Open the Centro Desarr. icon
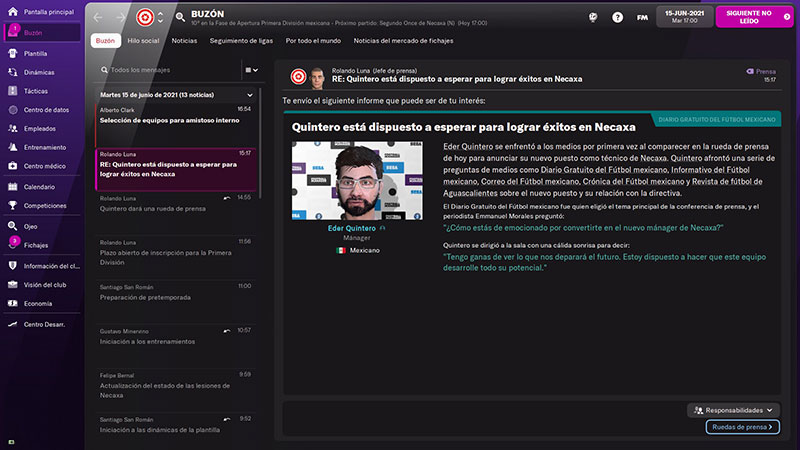 (13, 324)
